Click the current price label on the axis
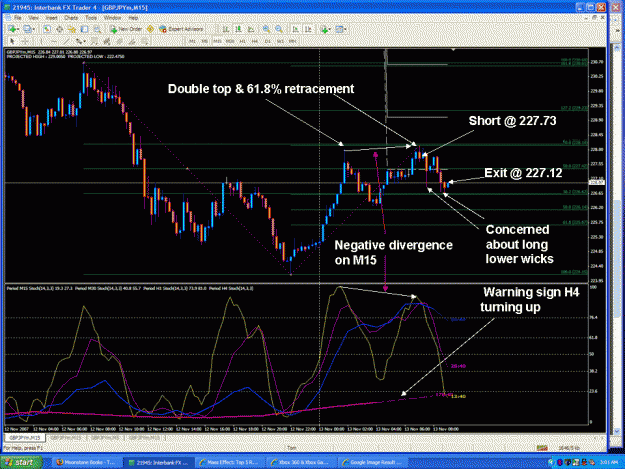 (x=596, y=182)
